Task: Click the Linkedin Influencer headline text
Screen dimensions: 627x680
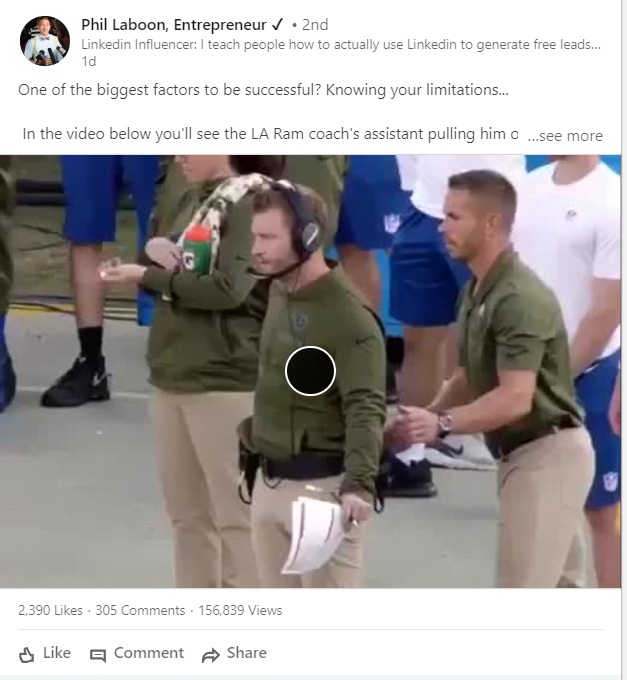Action: (x=341, y=44)
